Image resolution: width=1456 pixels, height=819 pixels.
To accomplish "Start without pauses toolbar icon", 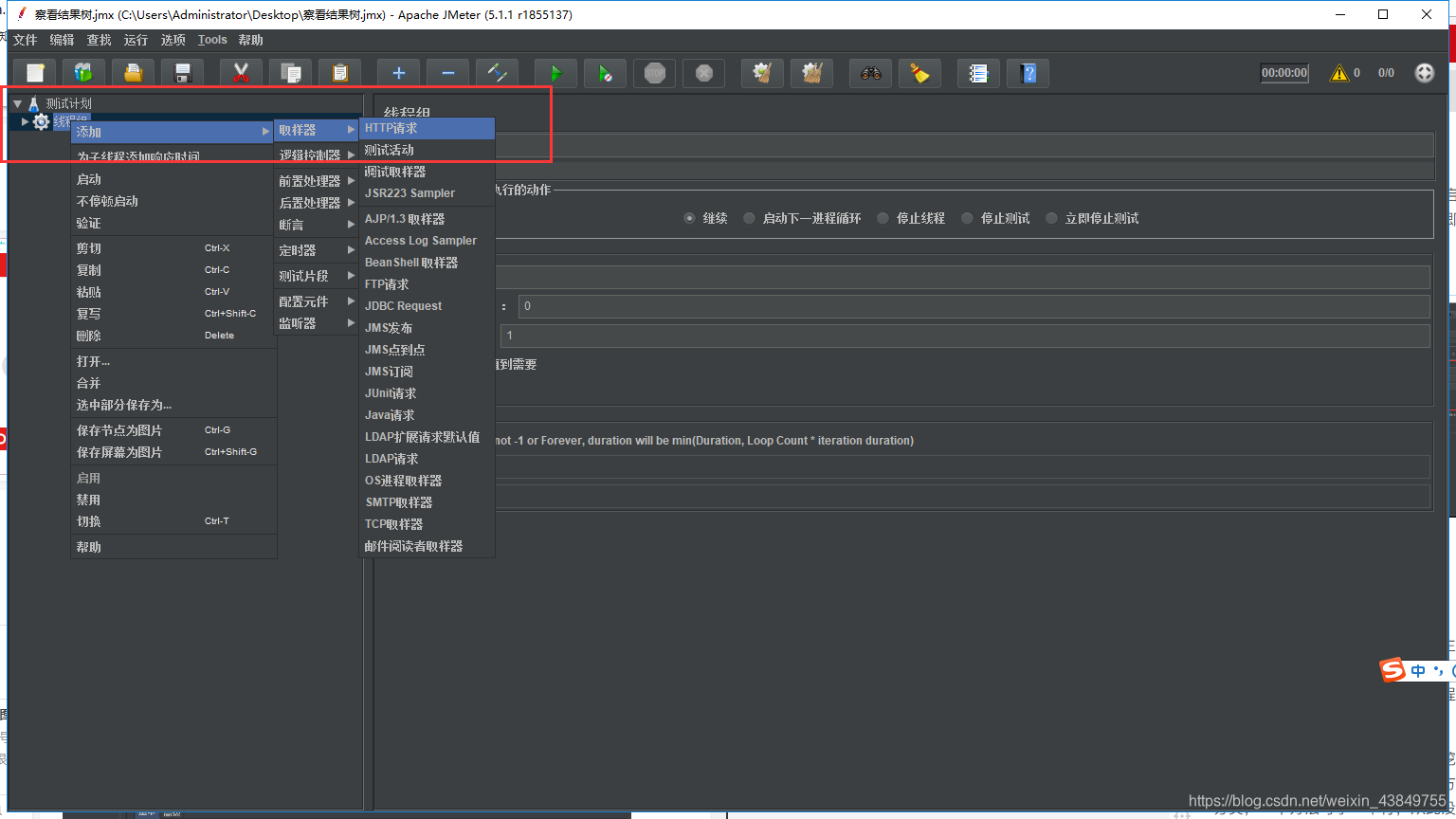I will click(606, 73).
